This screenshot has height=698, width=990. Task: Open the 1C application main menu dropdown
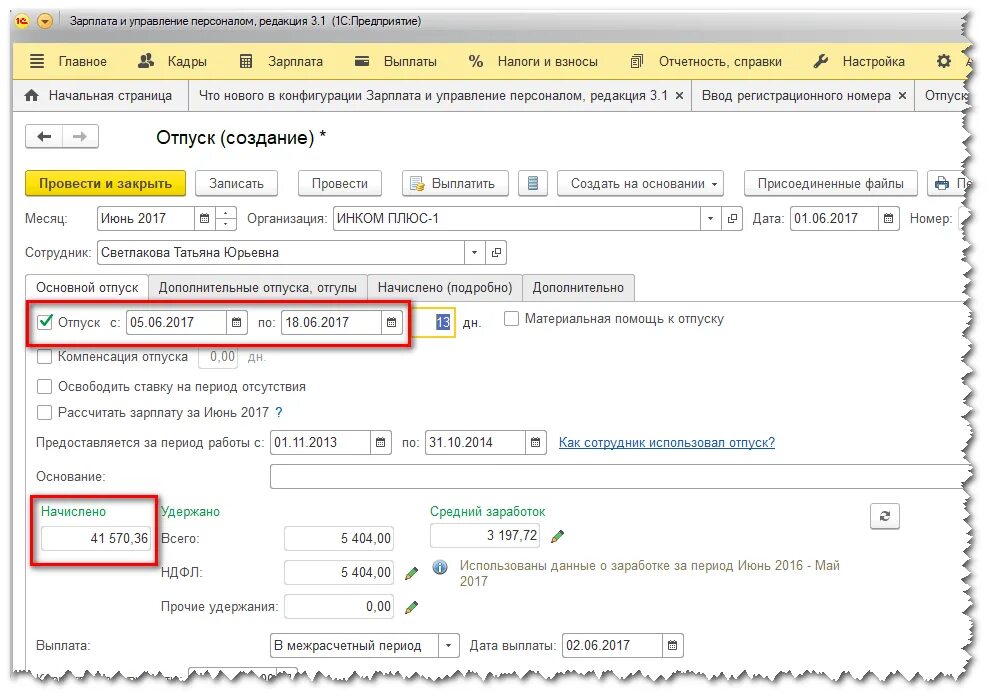[45, 21]
